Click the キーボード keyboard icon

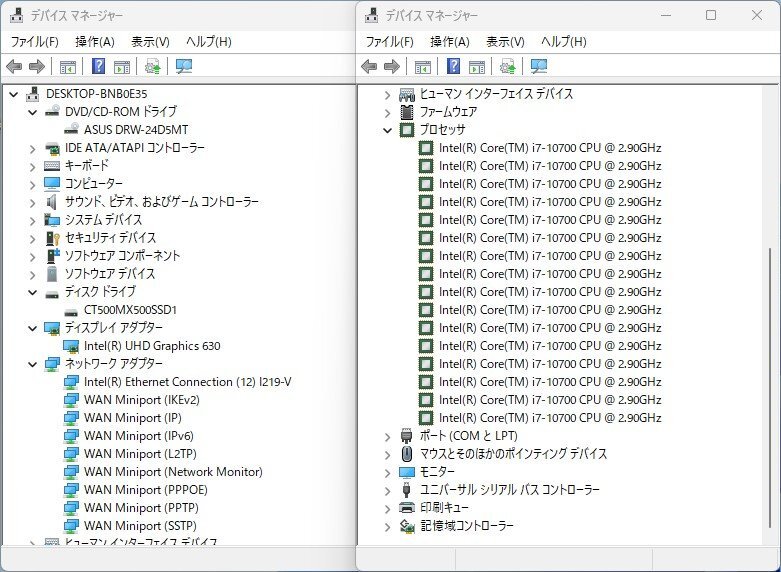[52, 165]
